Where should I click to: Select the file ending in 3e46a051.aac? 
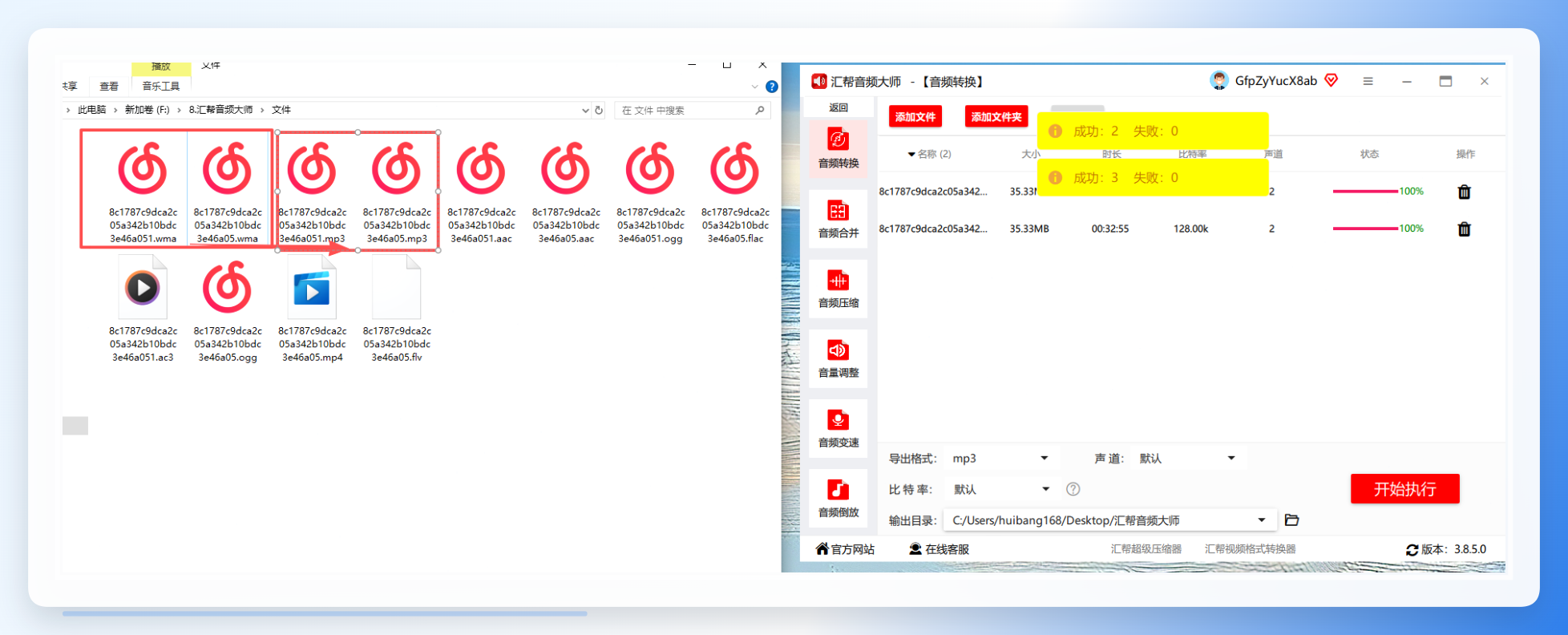pos(481,190)
